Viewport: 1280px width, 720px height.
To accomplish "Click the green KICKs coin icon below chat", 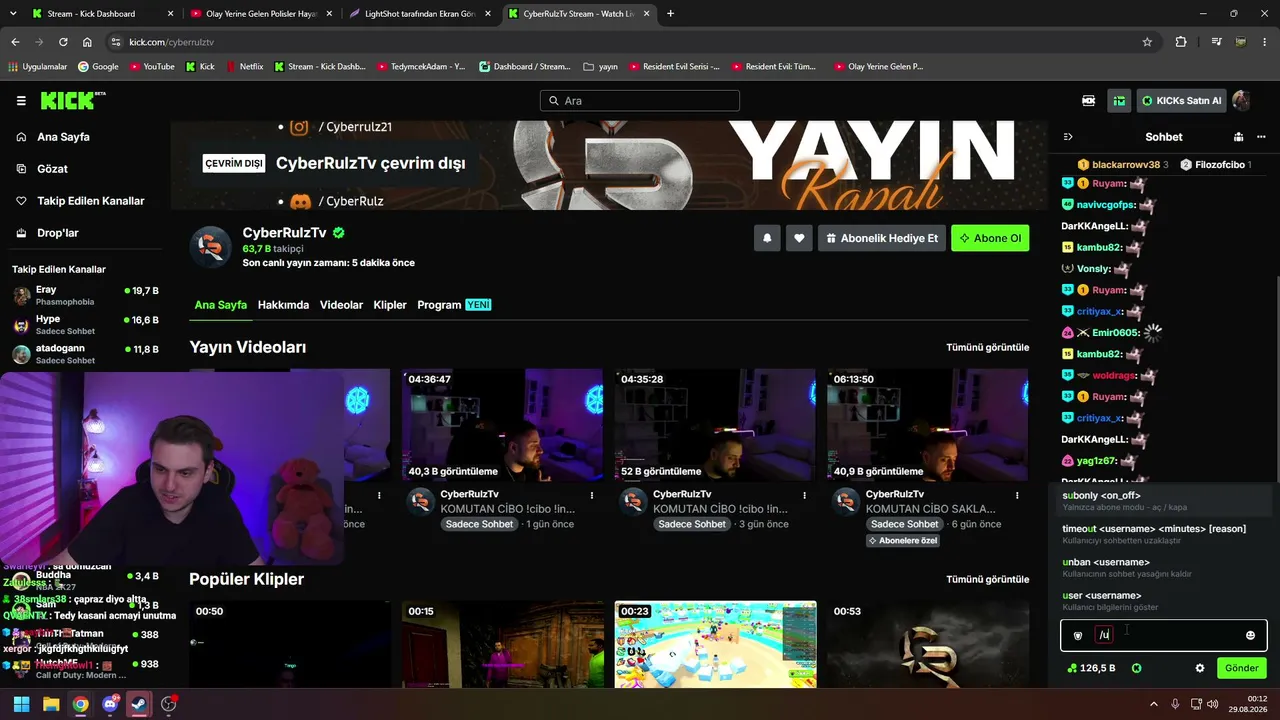I will pos(1136,668).
